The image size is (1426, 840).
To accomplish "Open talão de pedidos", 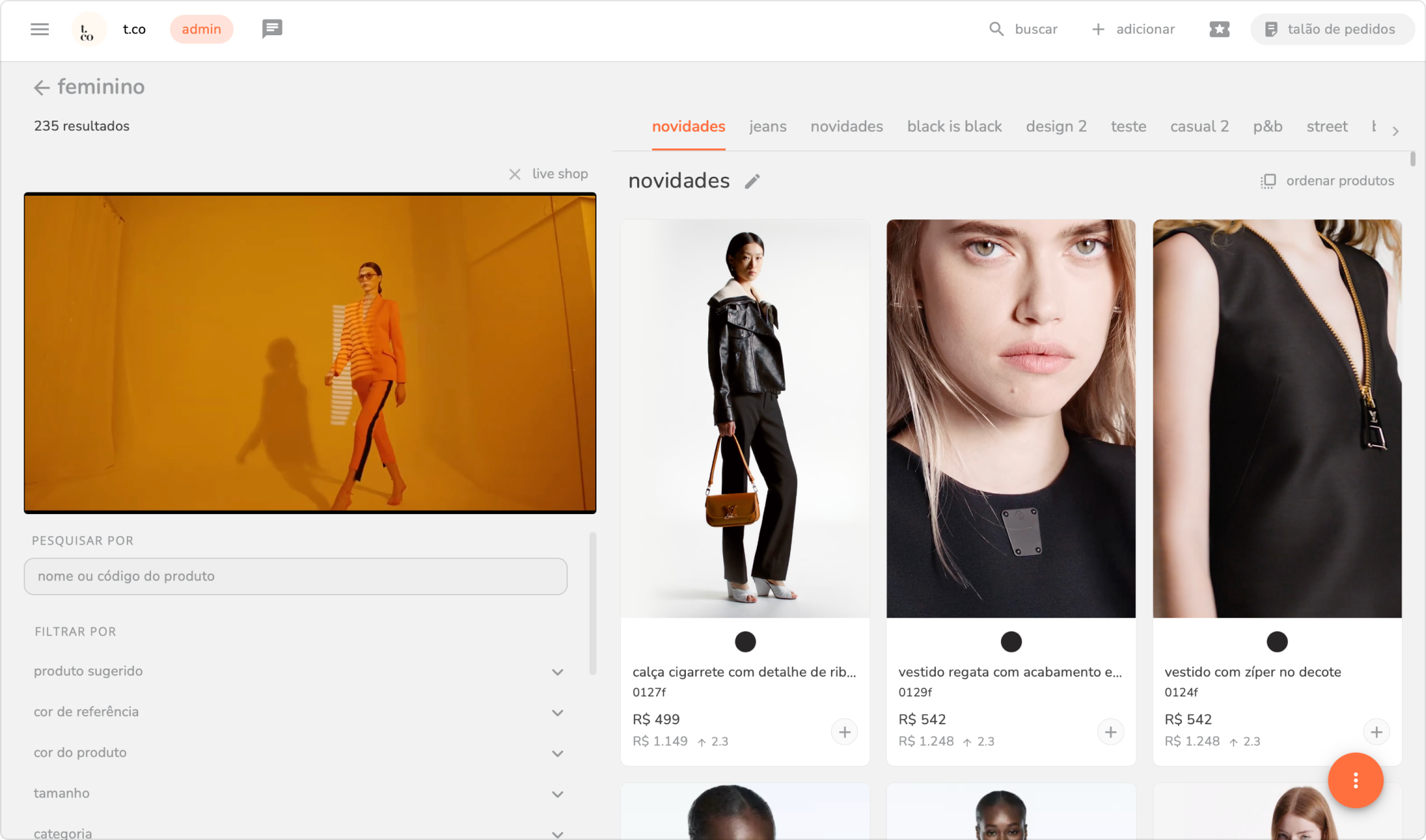I will pos(1332,29).
